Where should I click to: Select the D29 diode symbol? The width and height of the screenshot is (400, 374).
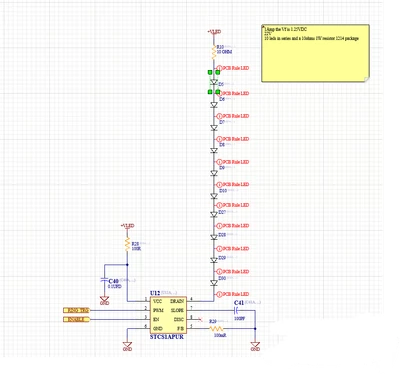pos(214,260)
